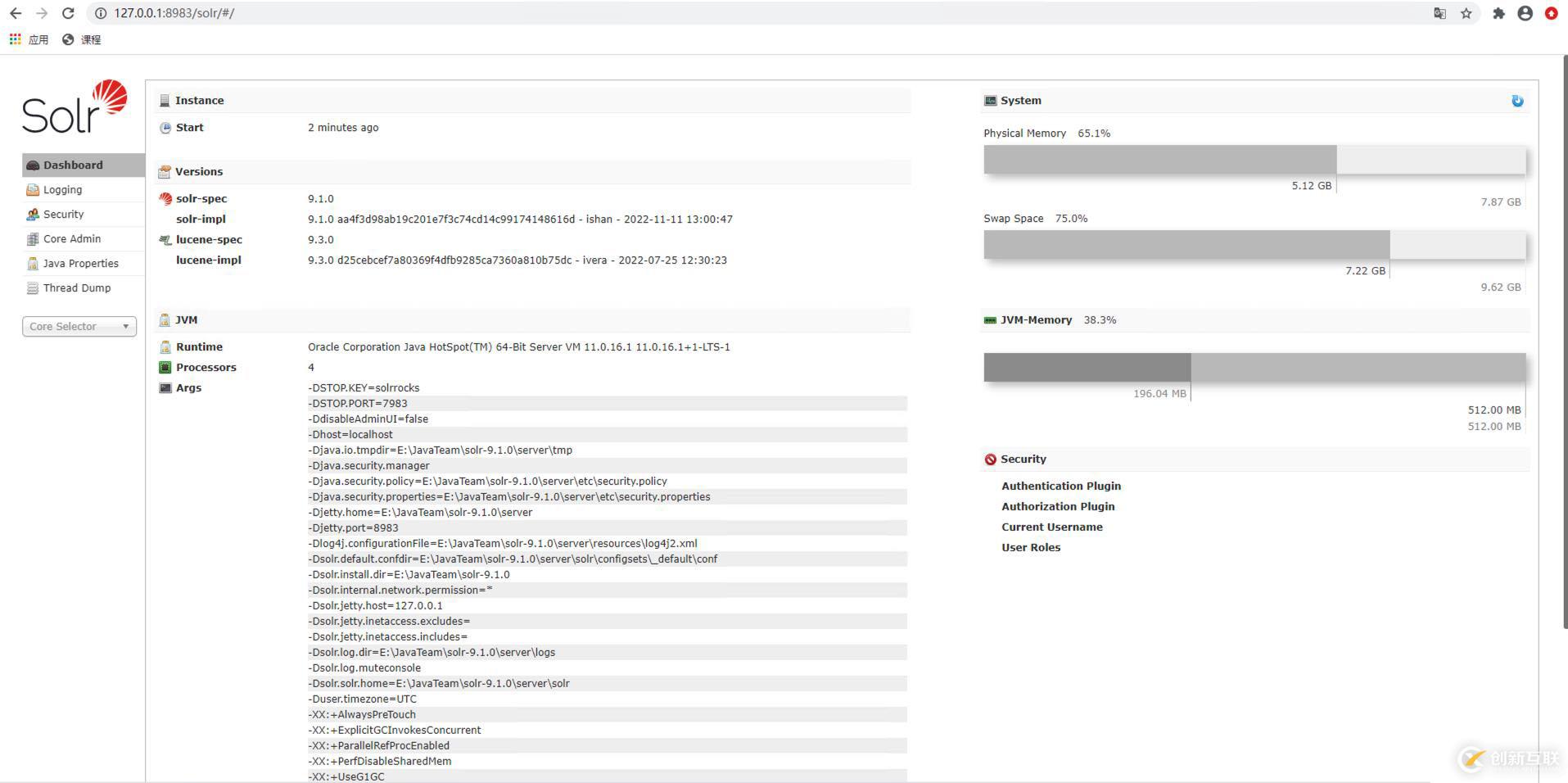
Task: Click the Current Username label
Action: pos(1052,527)
